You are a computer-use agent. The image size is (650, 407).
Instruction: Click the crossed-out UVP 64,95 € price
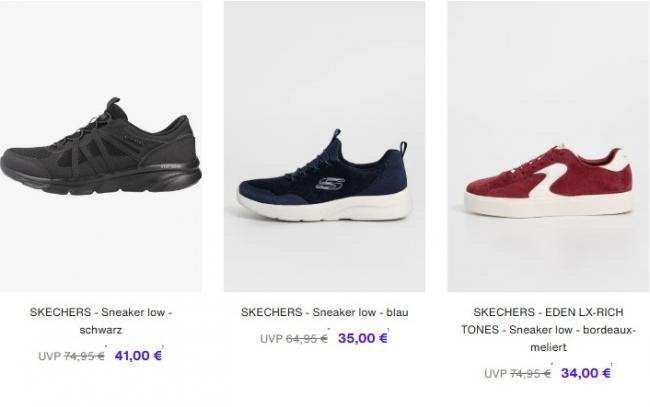coord(294,339)
